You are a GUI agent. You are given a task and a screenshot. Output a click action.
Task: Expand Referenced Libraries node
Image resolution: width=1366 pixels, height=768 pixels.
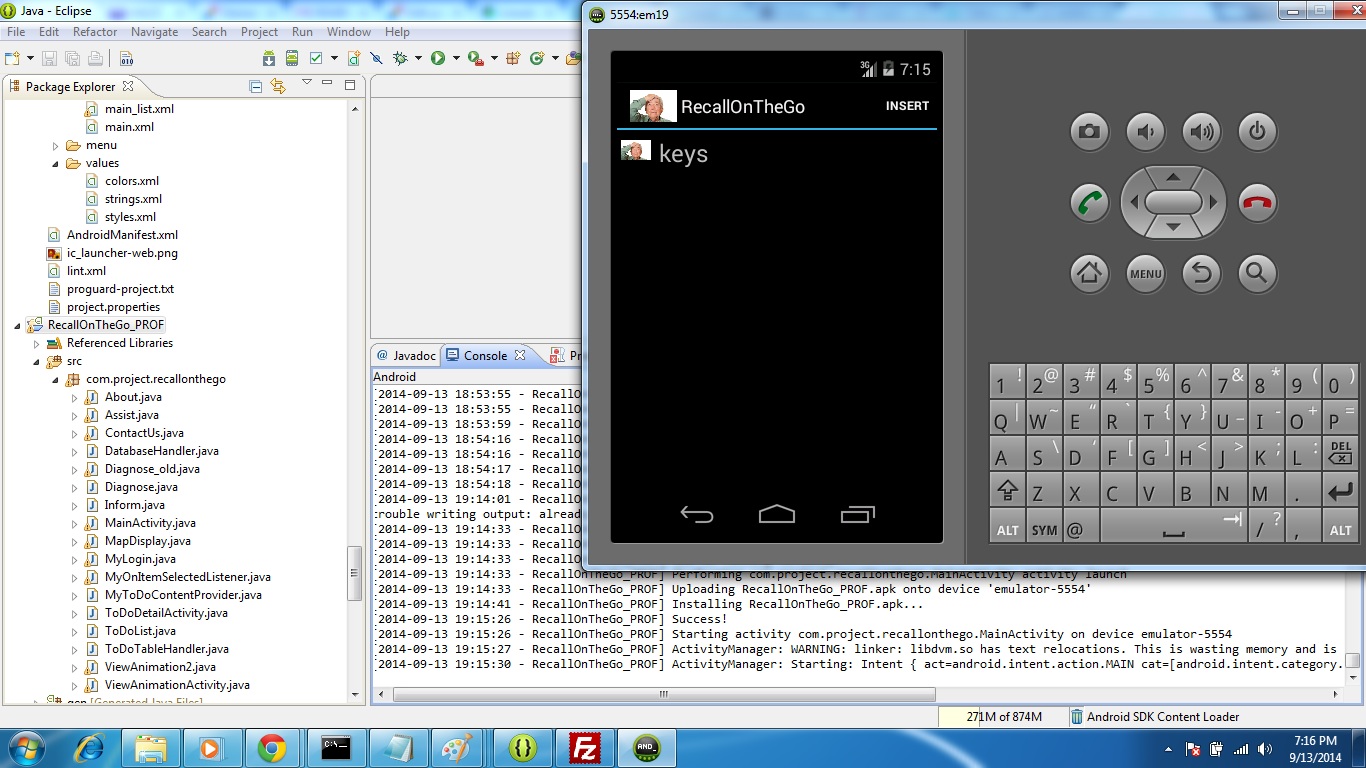36,343
